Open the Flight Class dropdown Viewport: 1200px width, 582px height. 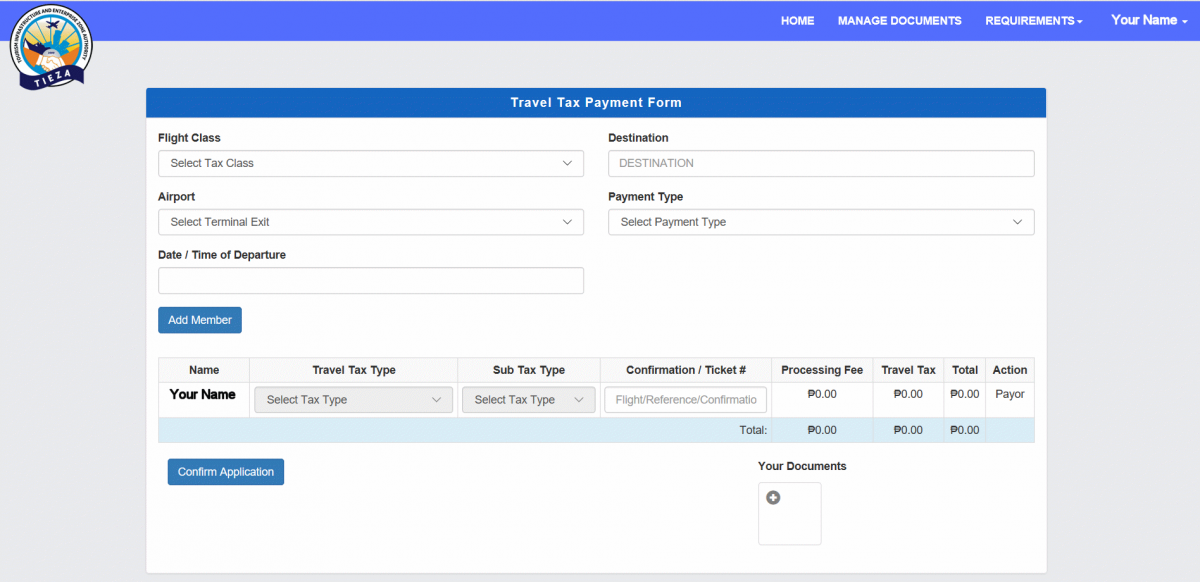click(370, 163)
